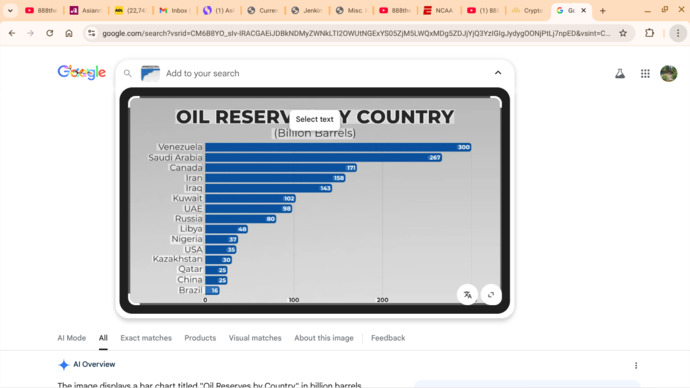Viewport: 690px width, 388px height.
Task: Click the Select text button
Action: click(x=314, y=119)
